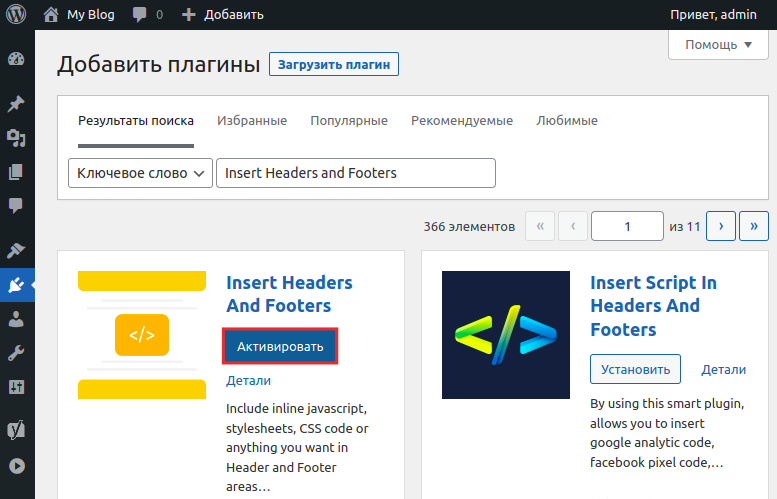Open the Pages sidebar icon

[x=16, y=172]
